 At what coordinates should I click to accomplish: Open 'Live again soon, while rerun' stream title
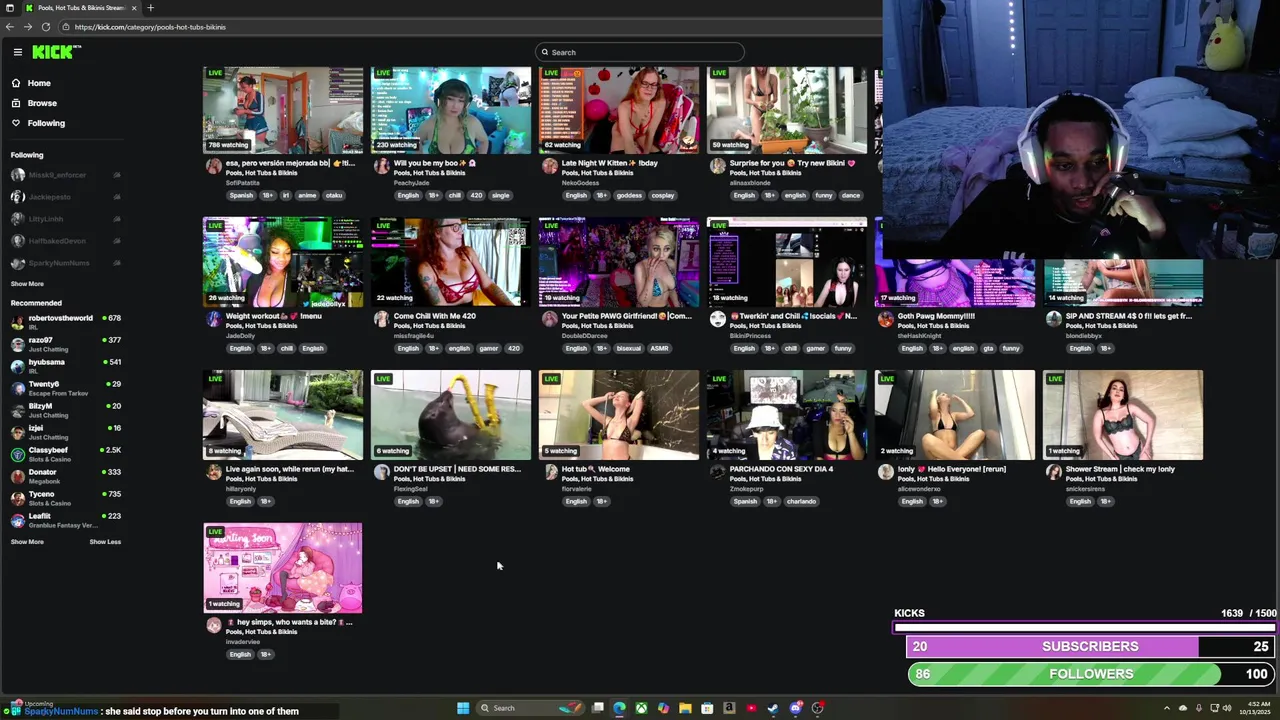(x=290, y=469)
